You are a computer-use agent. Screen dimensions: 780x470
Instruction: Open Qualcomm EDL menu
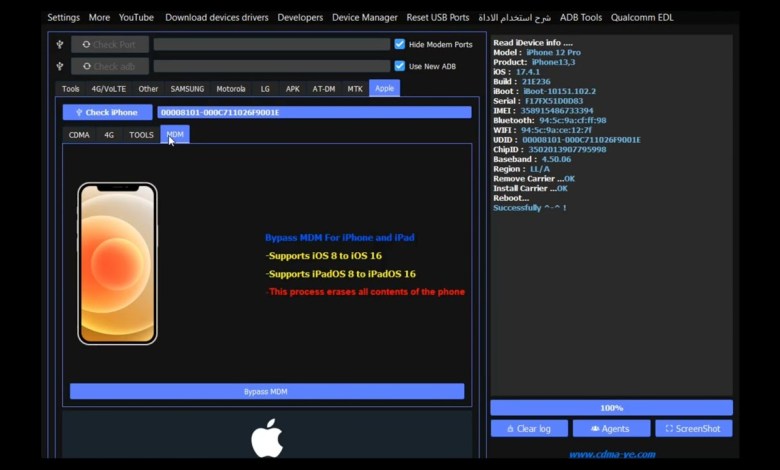[645, 18]
